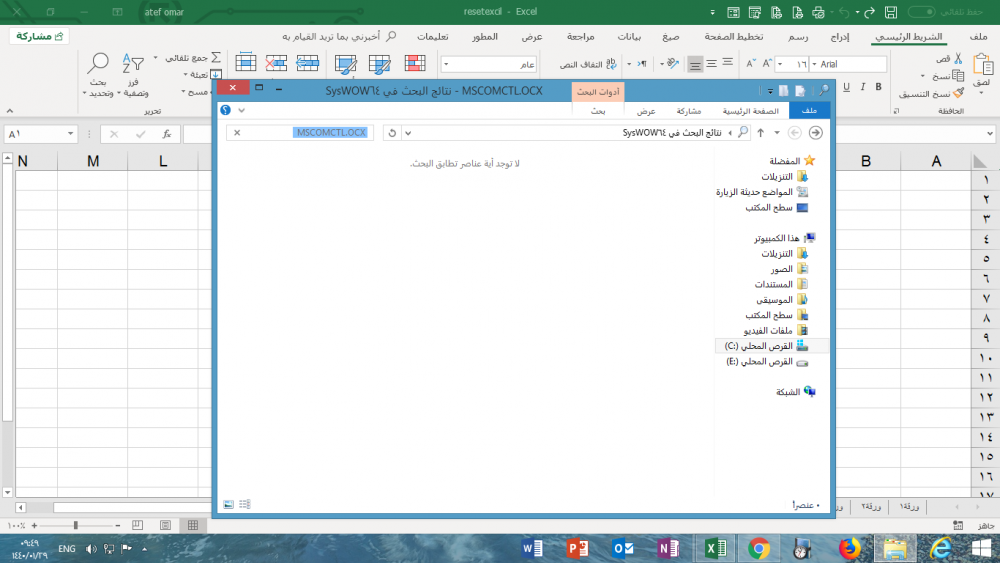Open the AutoSum dropdown arrow

(x=156, y=58)
